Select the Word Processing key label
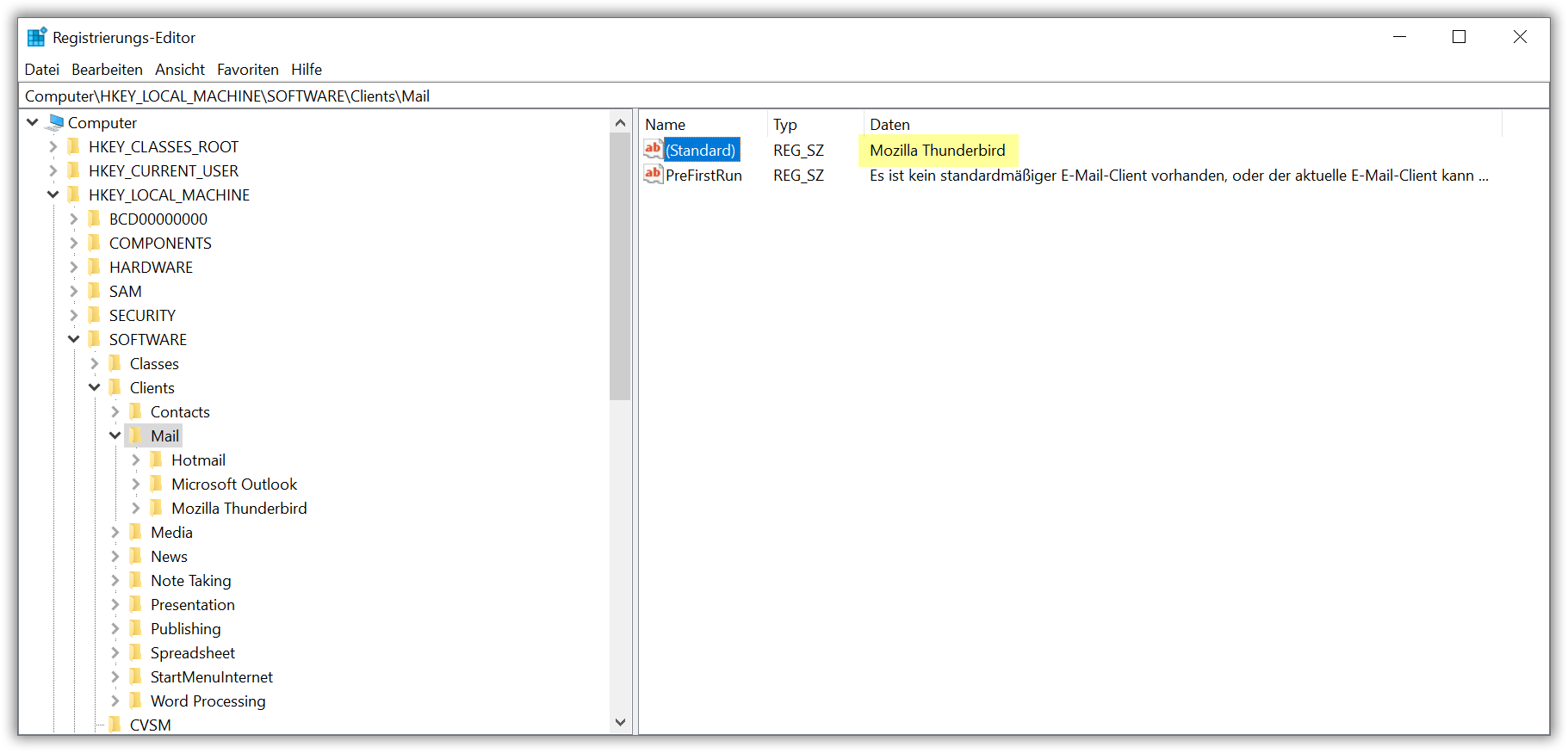The image size is (1568, 753). coord(208,701)
